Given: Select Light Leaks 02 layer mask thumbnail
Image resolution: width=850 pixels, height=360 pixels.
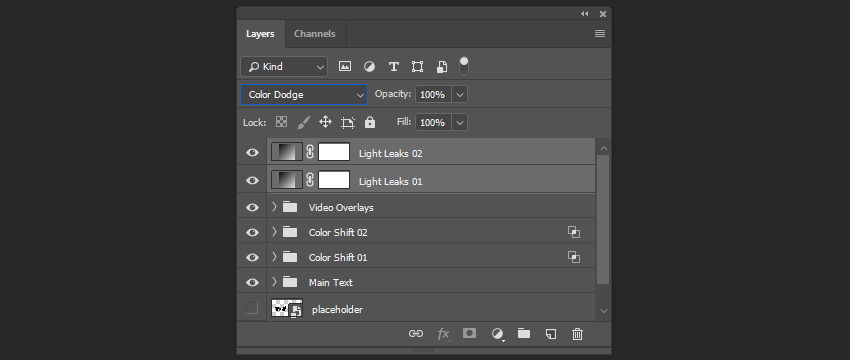Looking at the screenshot, I should pos(334,152).
